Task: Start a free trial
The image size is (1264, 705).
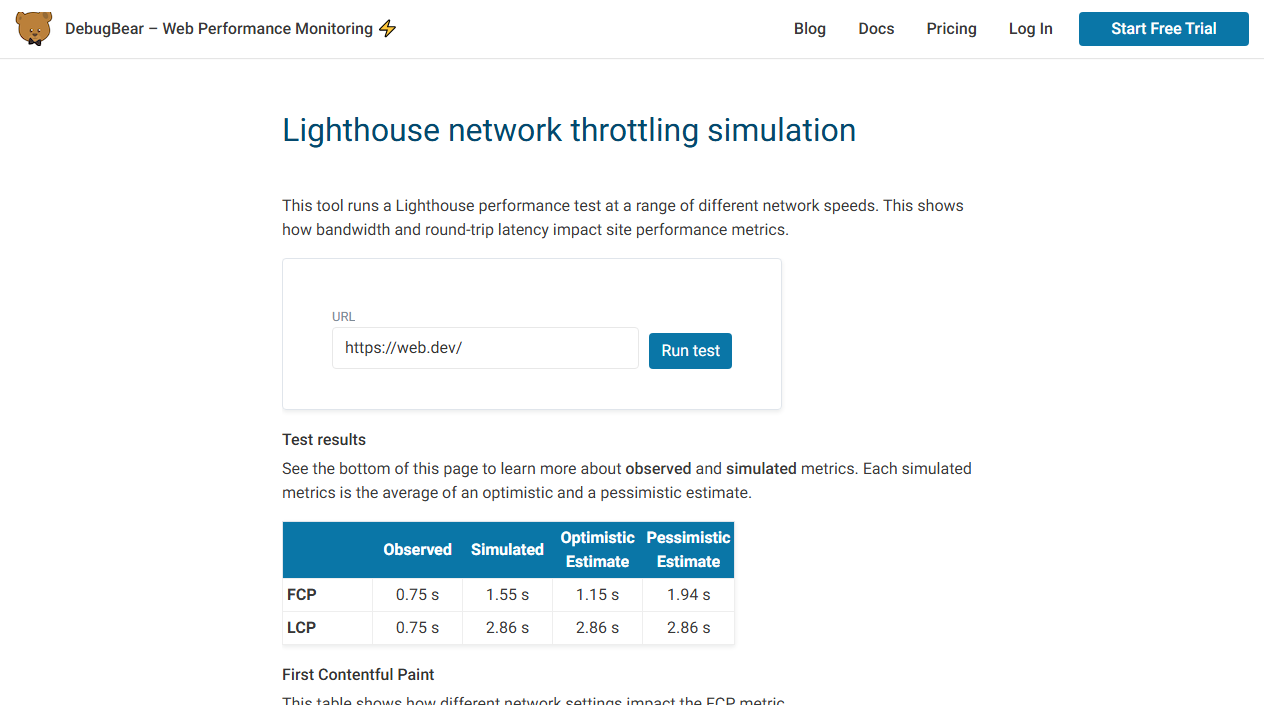Action: click(1163, 29)
